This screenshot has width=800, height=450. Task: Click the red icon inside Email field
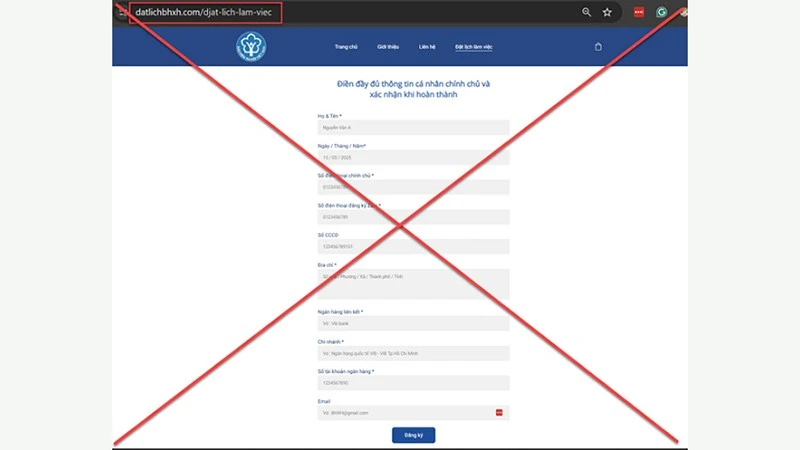coord(498,412)
